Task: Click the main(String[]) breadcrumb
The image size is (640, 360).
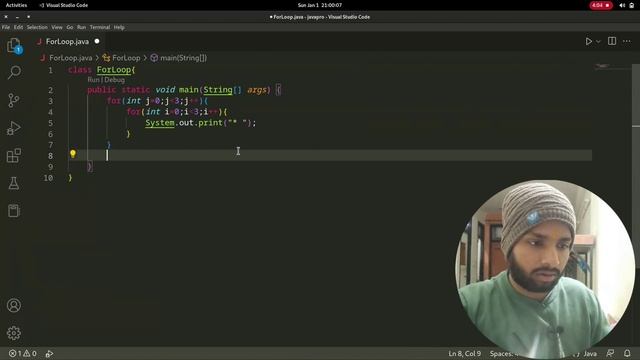Action: [183, 58]
